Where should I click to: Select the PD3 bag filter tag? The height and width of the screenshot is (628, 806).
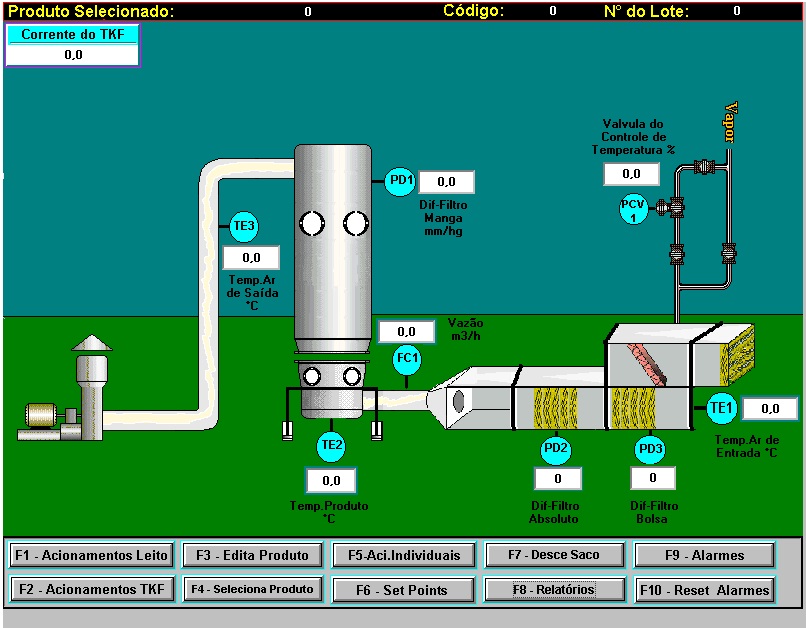(651, 449)
